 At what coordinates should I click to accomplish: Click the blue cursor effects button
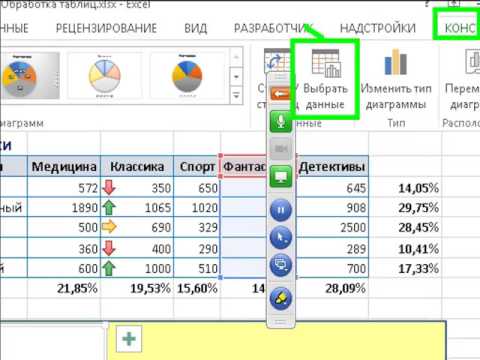[281, 237]
